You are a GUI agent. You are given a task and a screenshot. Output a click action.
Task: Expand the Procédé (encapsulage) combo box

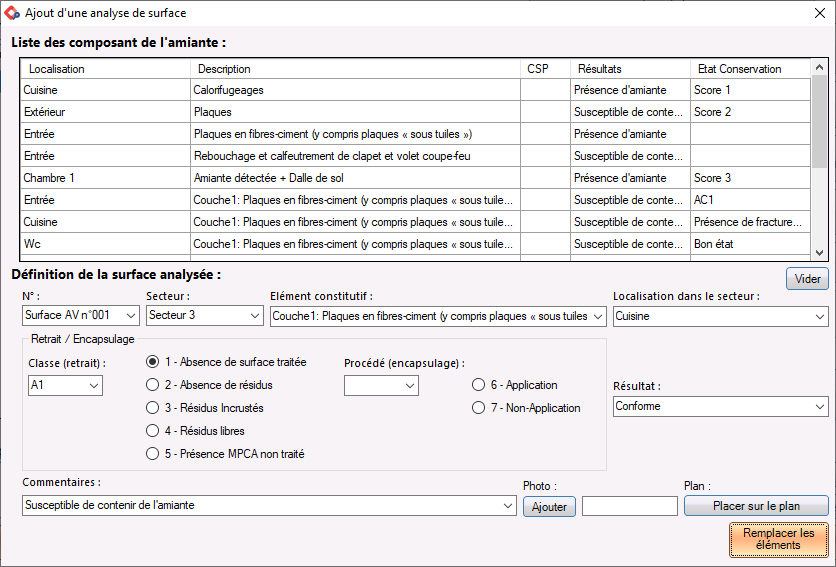point(381,385)
